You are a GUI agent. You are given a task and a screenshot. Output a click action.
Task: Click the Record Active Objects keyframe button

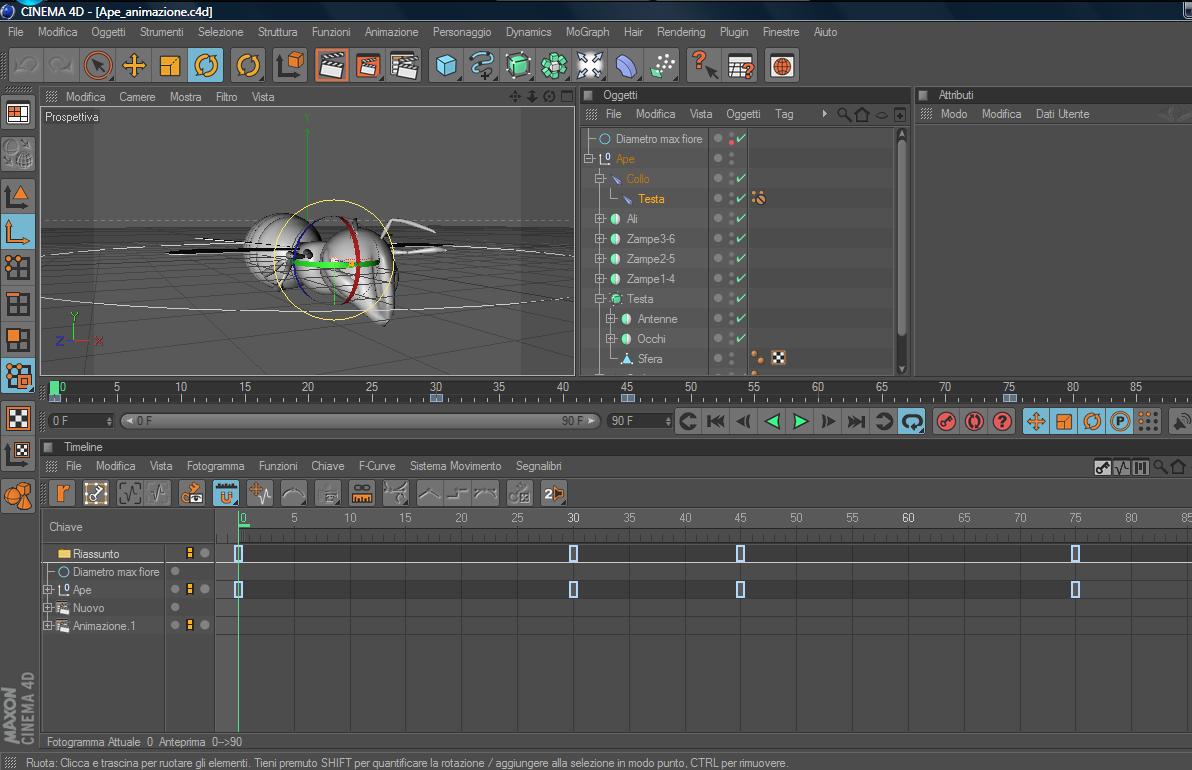coord(945,421)
